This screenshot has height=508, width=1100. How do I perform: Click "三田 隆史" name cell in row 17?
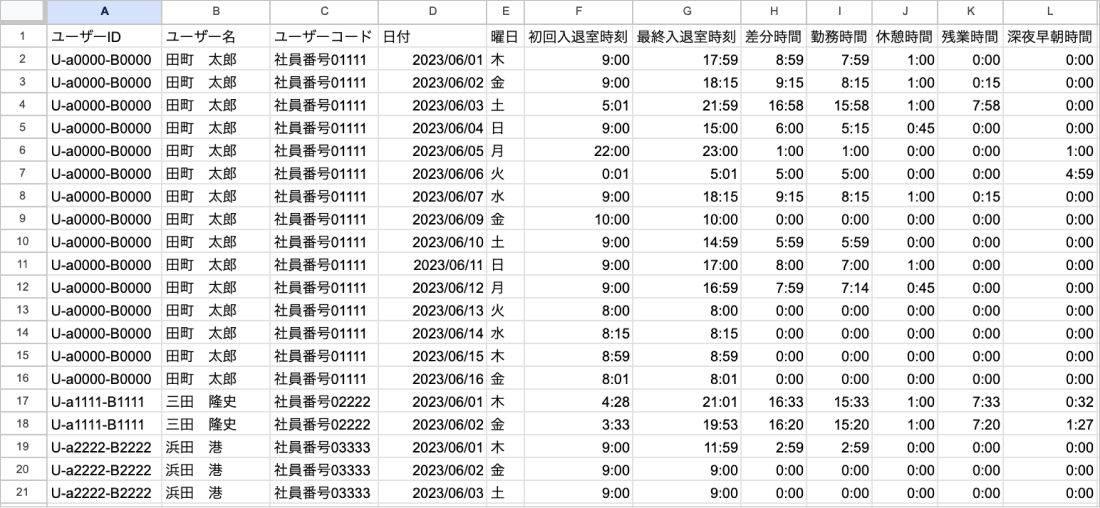[x=214, y=401]
